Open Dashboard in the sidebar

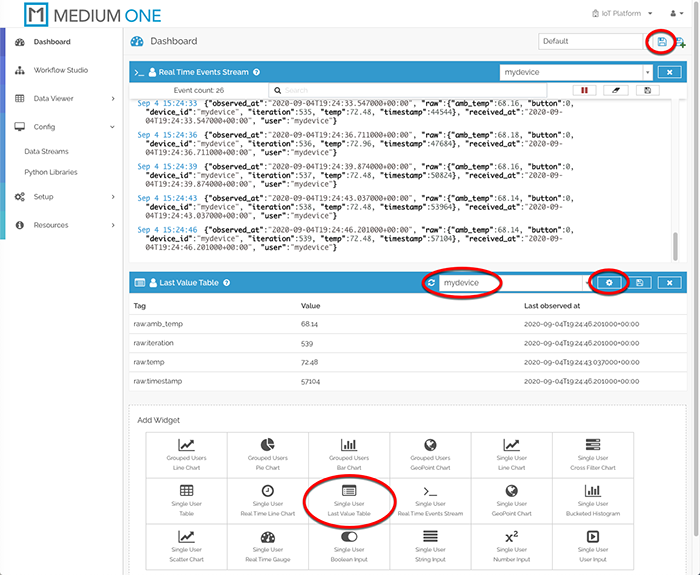[52, 42]
